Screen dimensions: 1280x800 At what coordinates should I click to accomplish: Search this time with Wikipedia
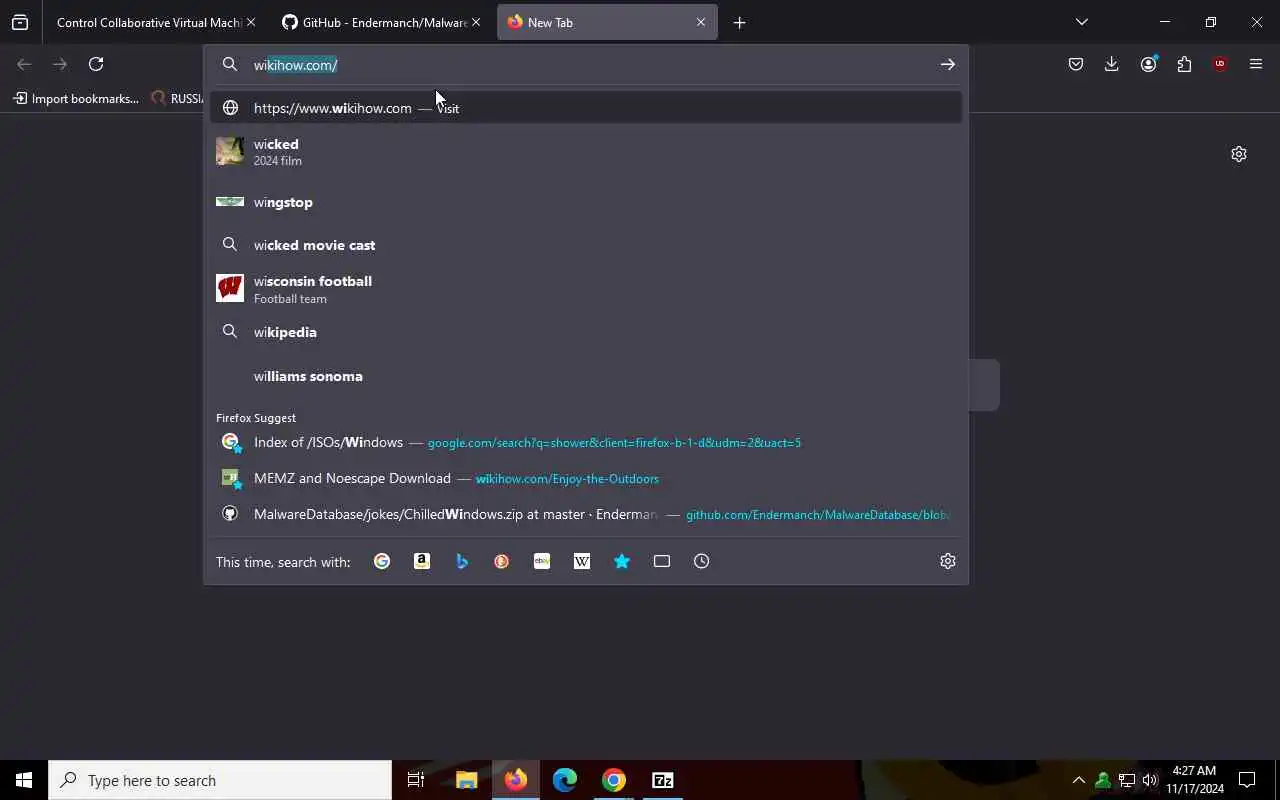582,561
